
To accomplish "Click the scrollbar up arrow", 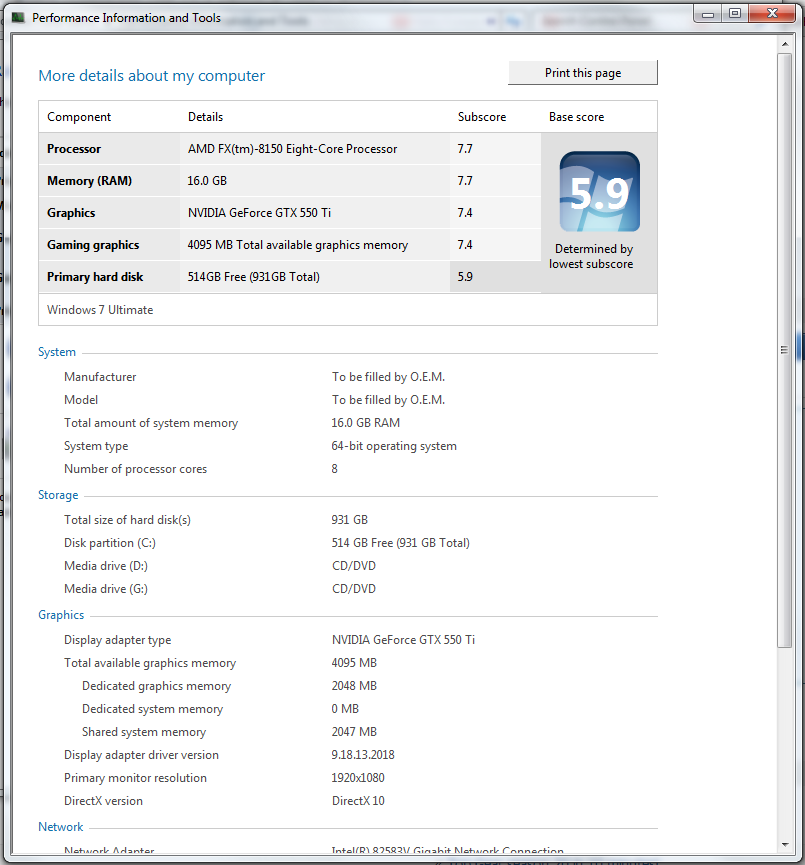I will pyautogui.click(x=785, y=44).
